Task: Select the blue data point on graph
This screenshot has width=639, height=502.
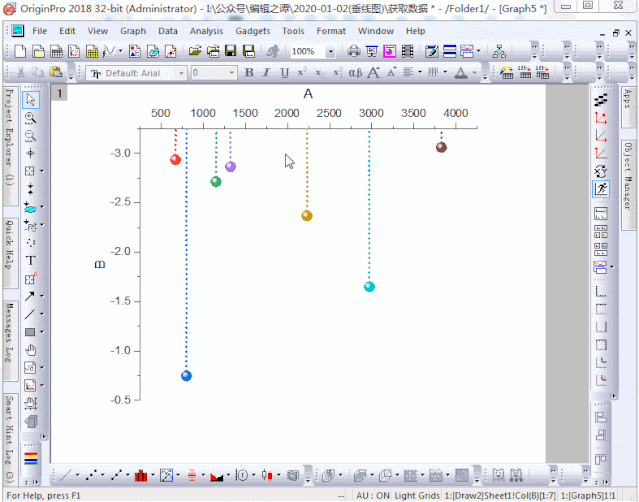Action: pyautogui.click(x=186, y=376)
